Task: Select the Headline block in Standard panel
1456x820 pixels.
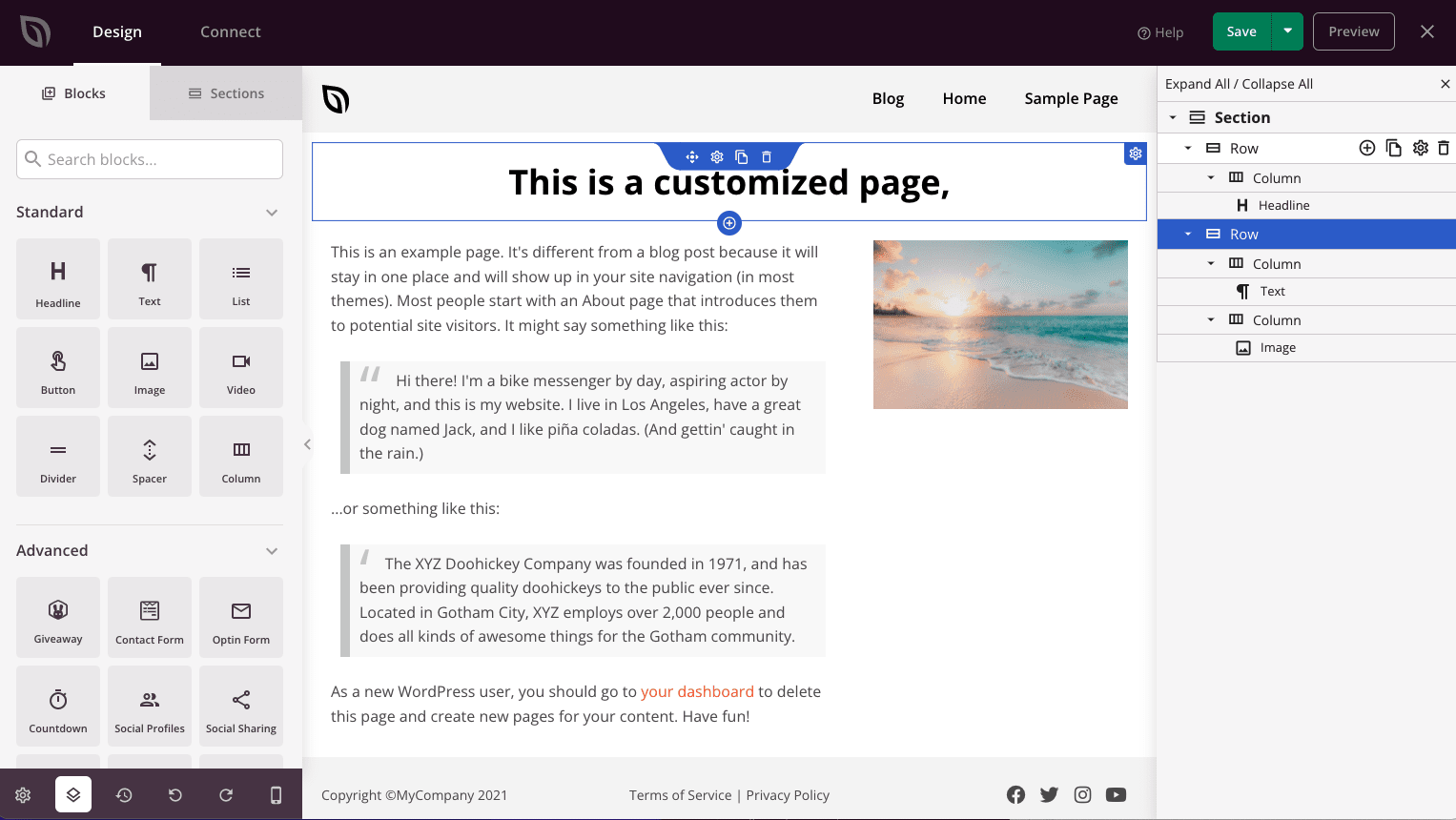Action: [58, 278]
